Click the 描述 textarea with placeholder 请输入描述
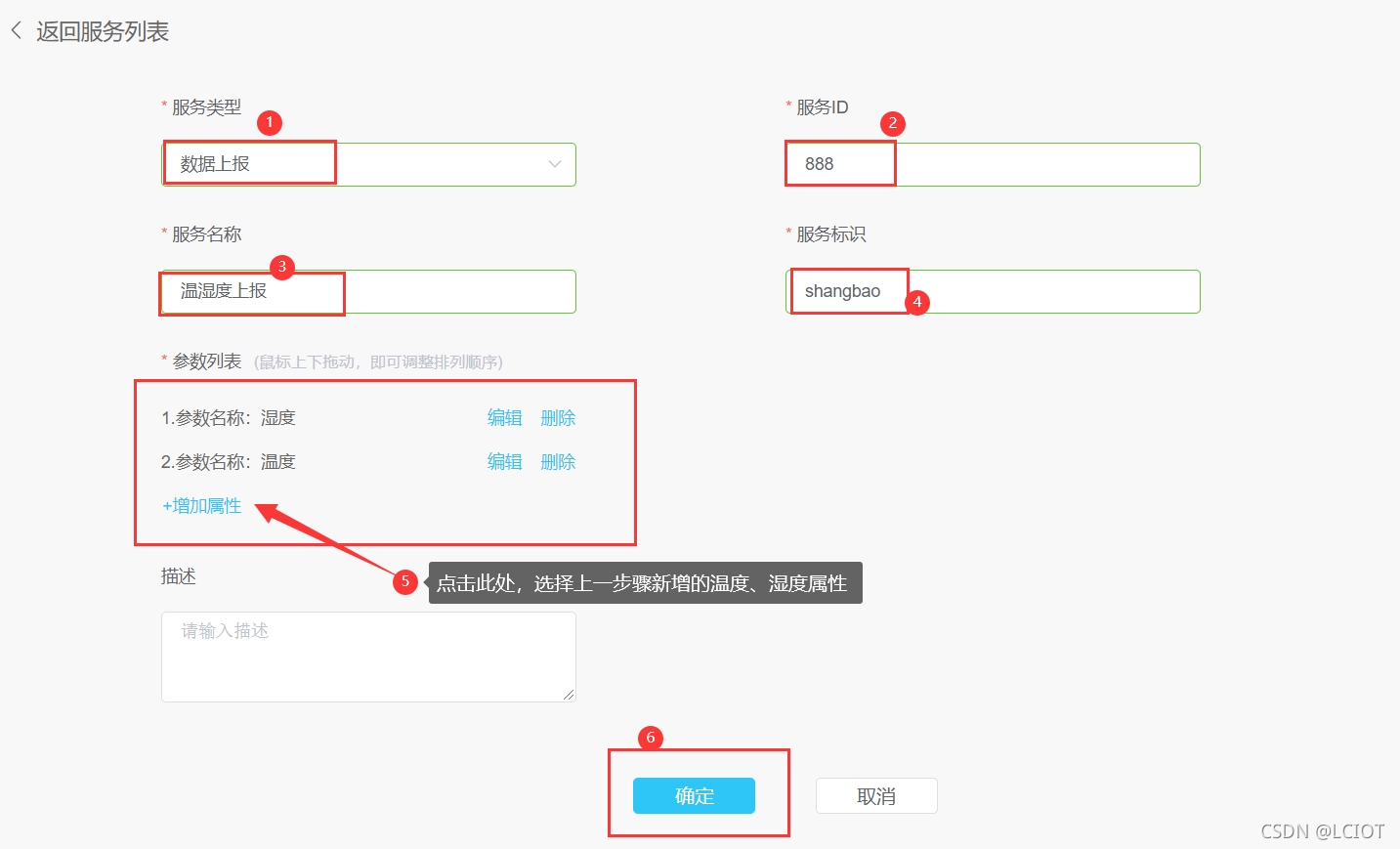Viewport: 1400px width, 849px height. (368, 657)
